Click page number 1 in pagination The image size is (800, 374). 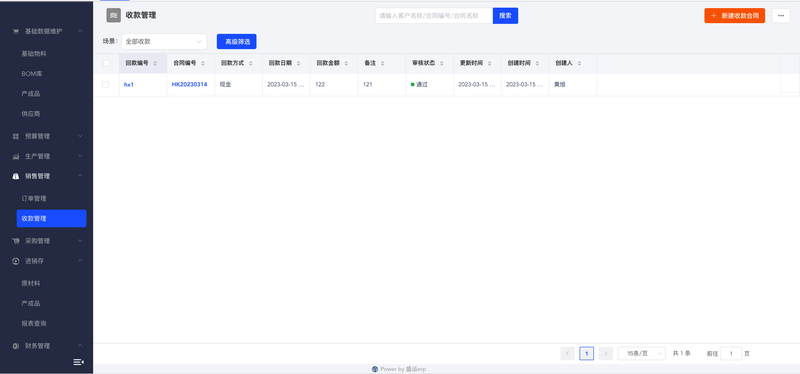point(587,354)
